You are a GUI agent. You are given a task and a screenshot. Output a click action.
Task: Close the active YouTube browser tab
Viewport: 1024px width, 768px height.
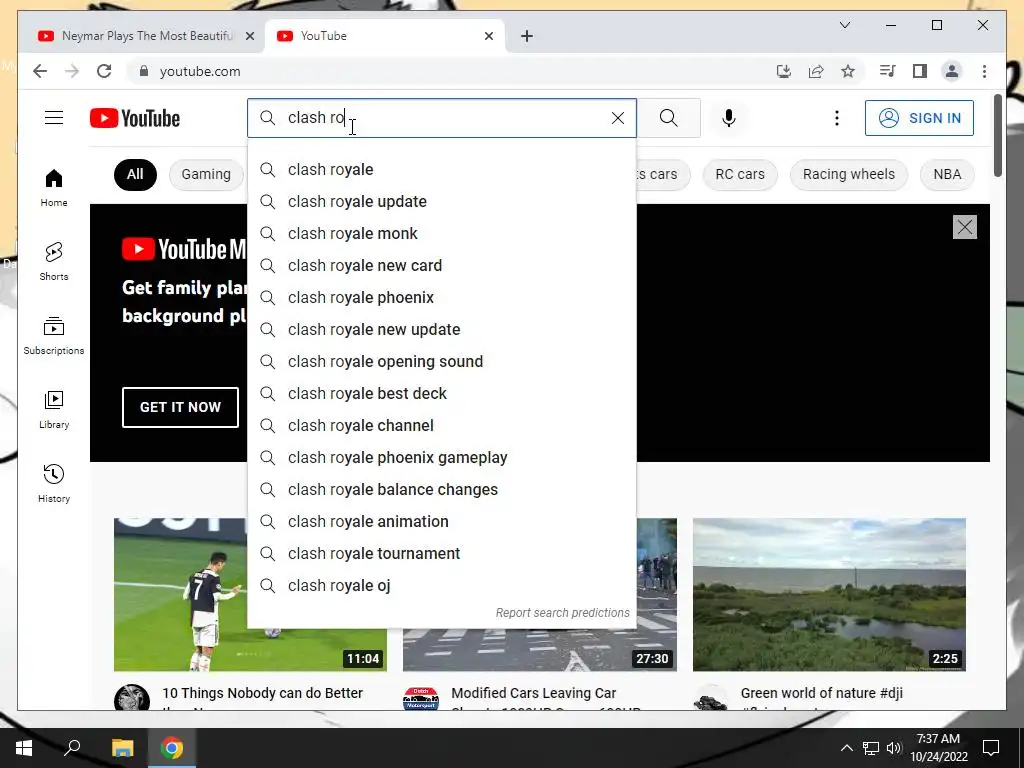tap(488, 36)
